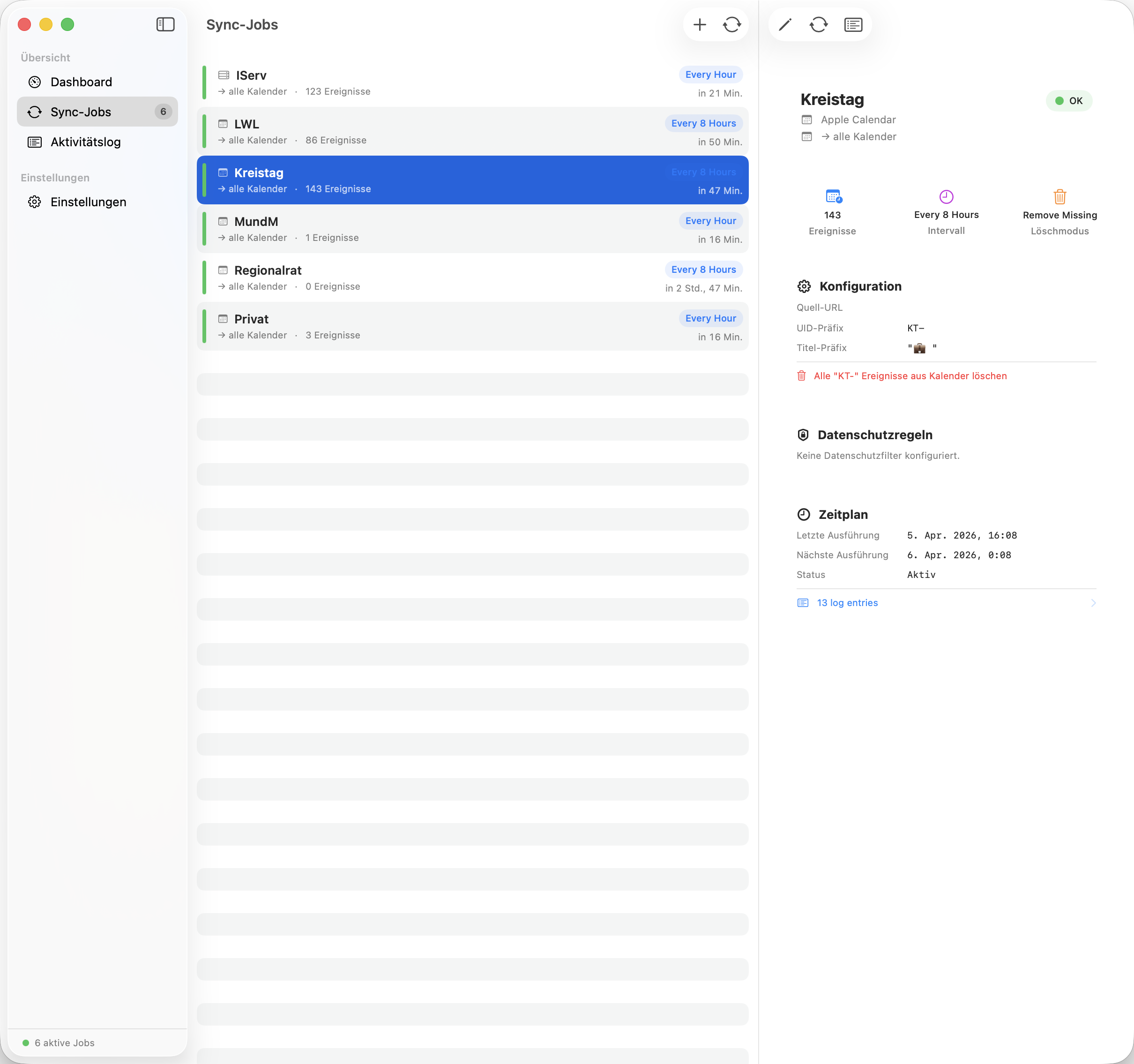Select the LWL sync job row
1134x1064 pixels.
coord(399,132)
